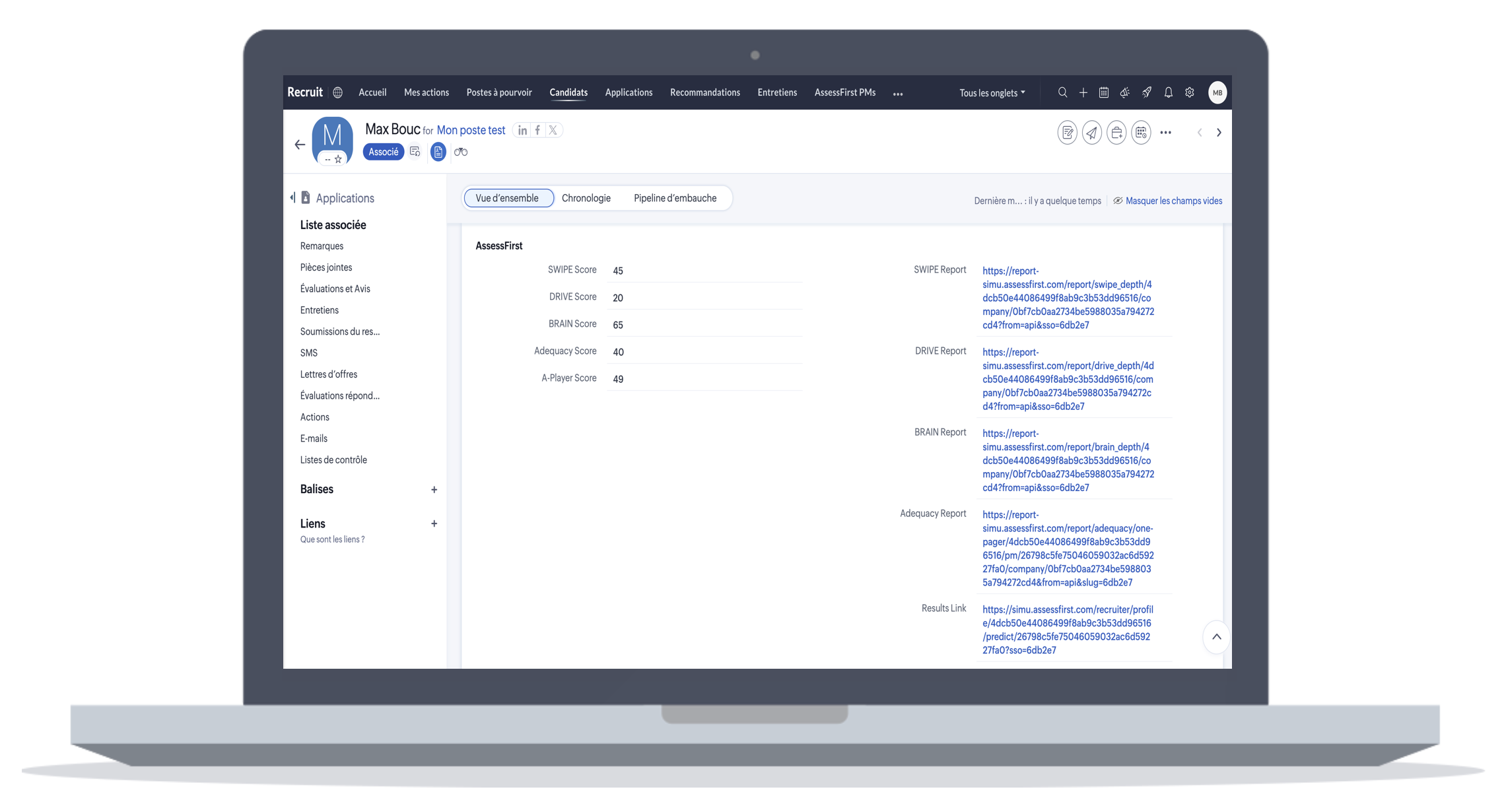Click the rocket icon in top bar

tap(1147, 92)
